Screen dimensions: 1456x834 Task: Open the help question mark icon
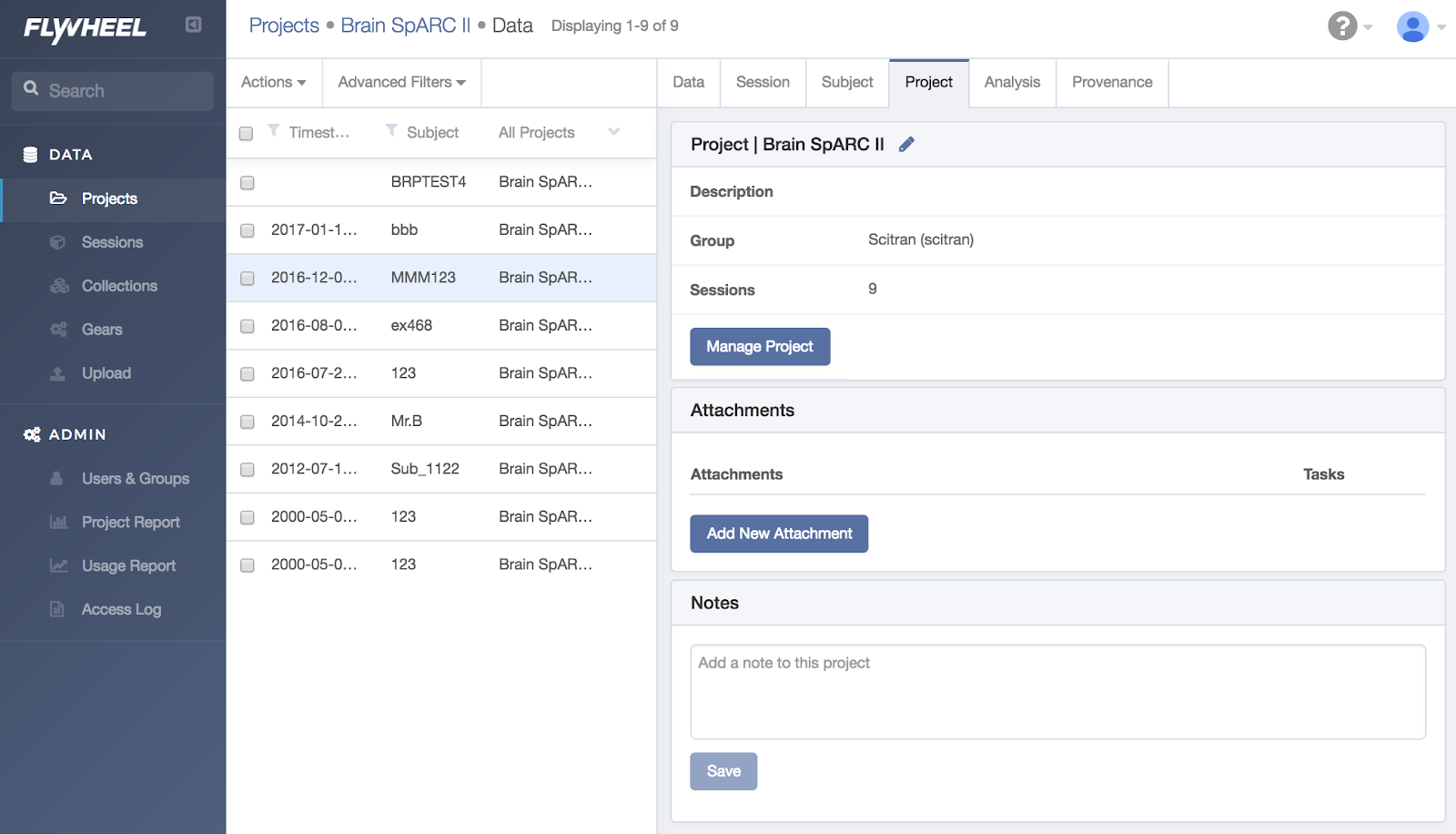[x=1342, y=25]
